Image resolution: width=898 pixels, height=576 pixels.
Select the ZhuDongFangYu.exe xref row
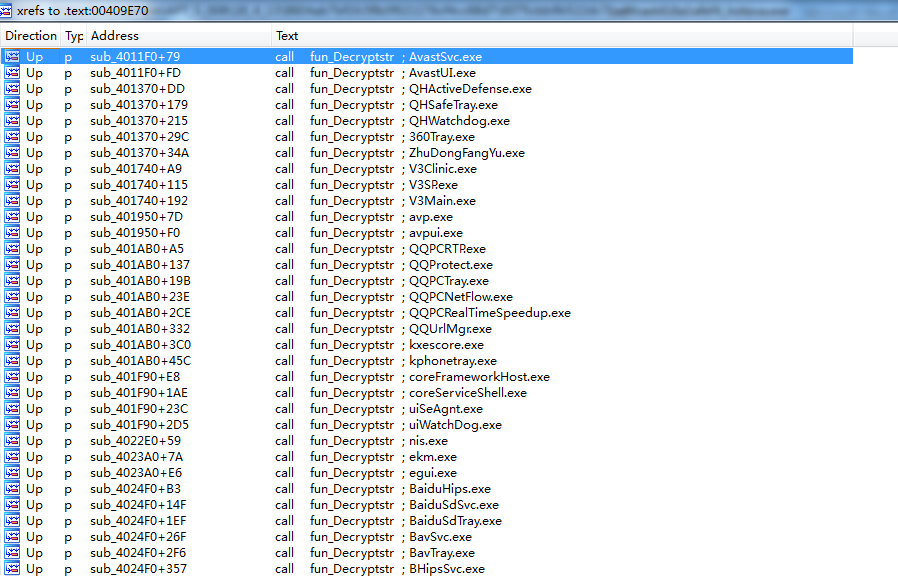(x=466, y=153)
